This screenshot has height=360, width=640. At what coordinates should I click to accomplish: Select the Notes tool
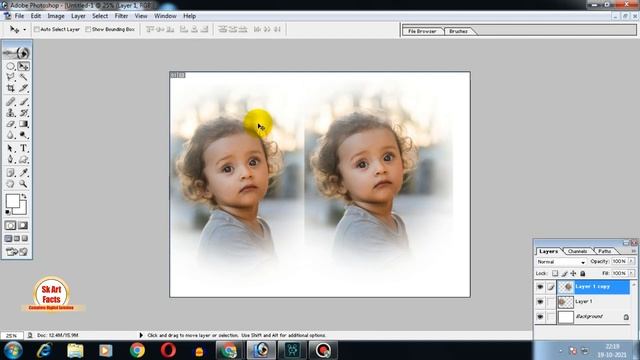[11, 173]
